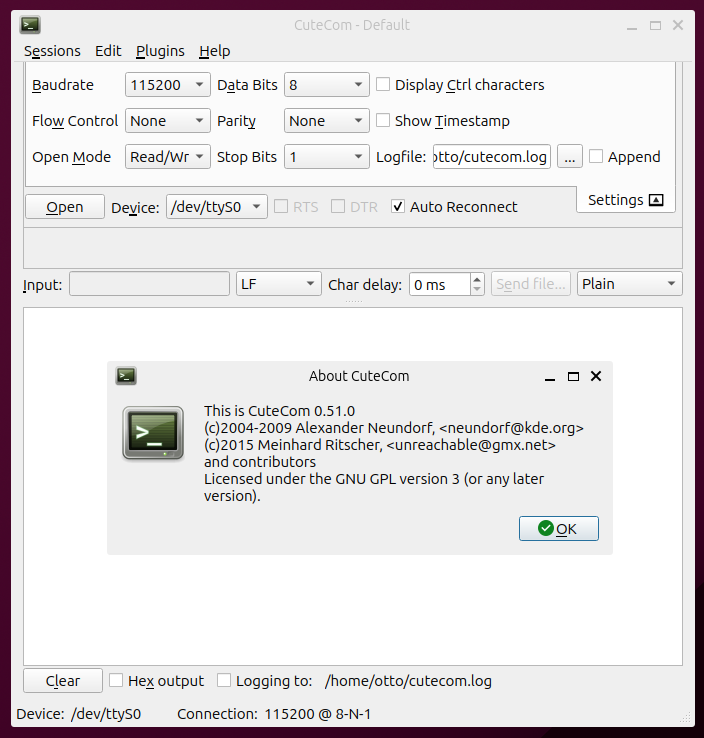Click the large CuteCom logo in the About dialog
Viewport: 704px width, 738px height.
[x=153, y=433]
